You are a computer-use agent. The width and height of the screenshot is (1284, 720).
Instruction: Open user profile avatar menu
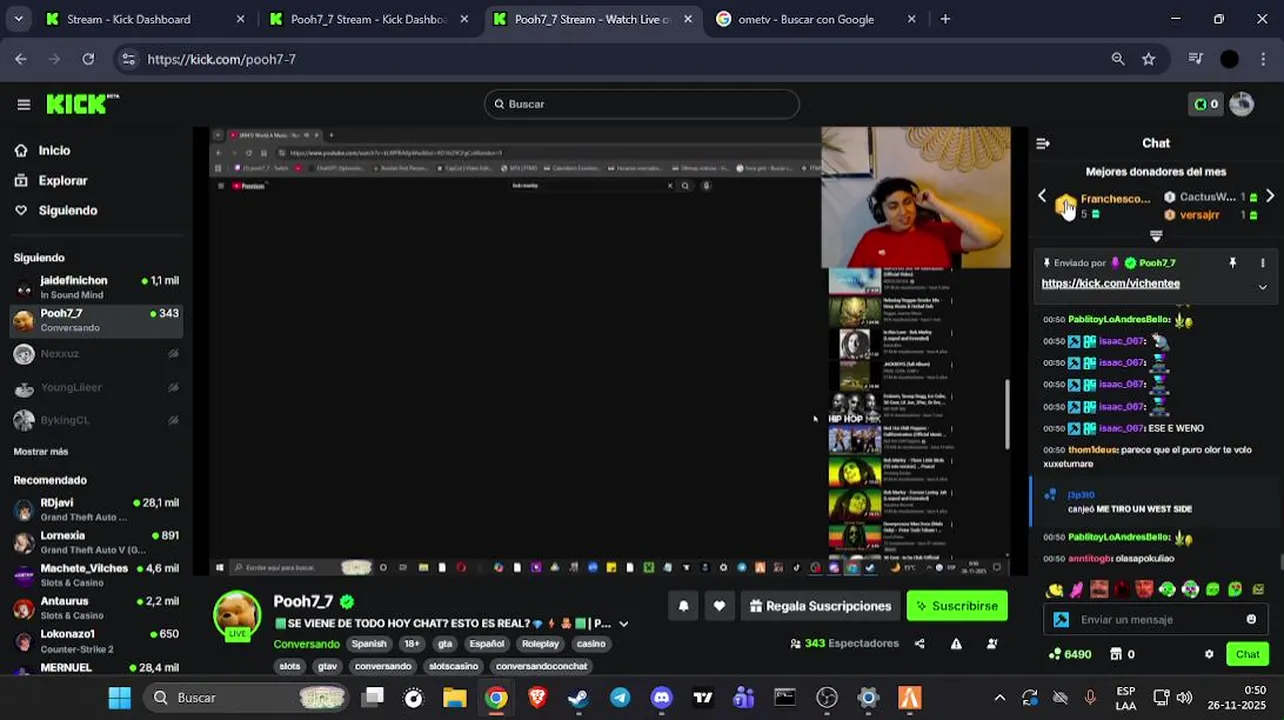click(1241, 104)
